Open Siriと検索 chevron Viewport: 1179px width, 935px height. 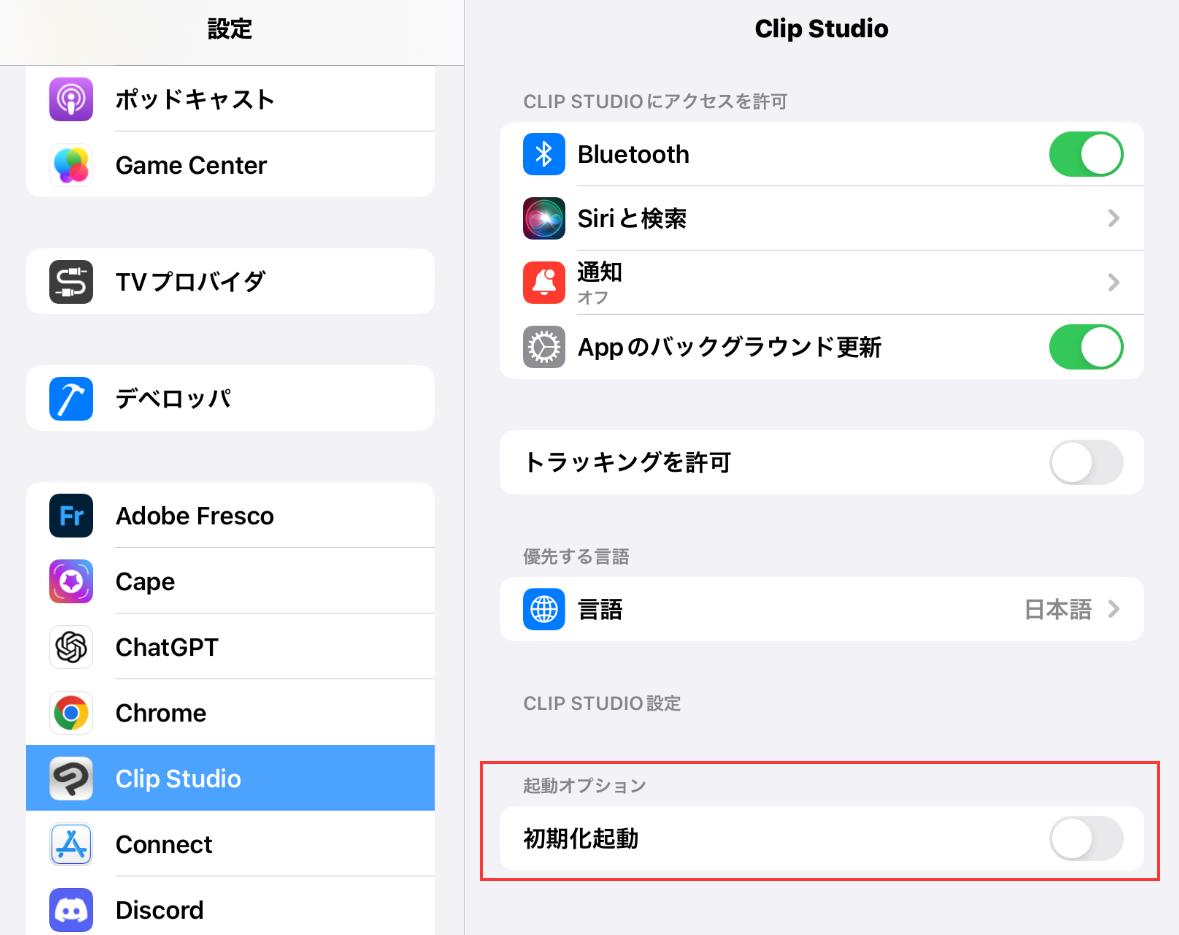(1114, 218)
